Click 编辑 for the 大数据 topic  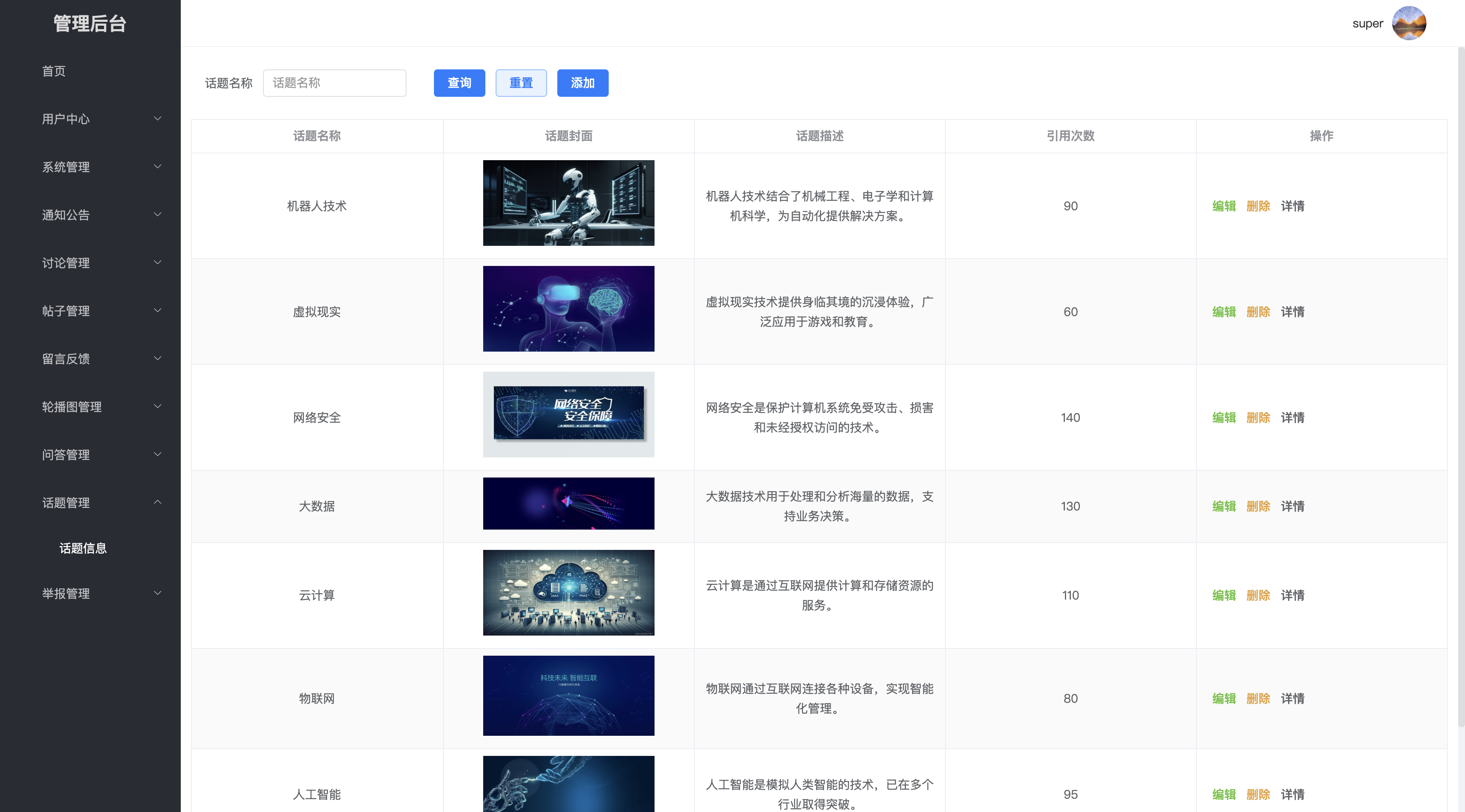1223,506
